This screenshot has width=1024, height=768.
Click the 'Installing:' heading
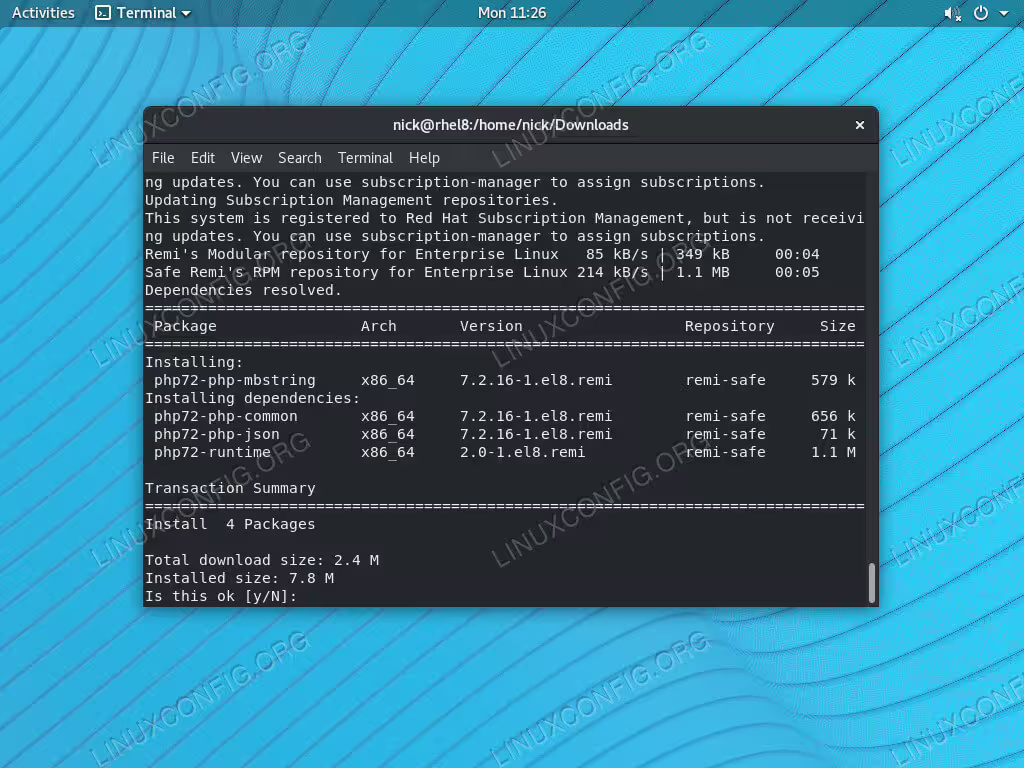click(194, 362)
